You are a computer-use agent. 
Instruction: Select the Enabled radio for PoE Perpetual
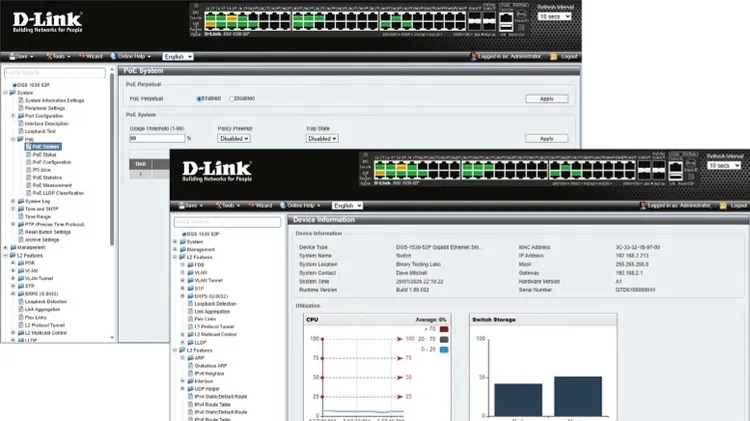tap(201, 99)
